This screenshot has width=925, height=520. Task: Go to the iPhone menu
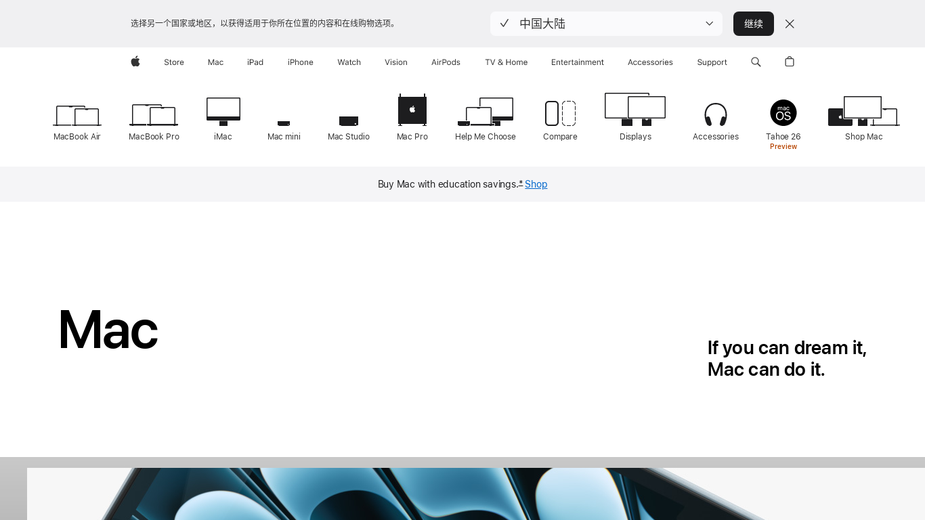click(x=300, y=62)
